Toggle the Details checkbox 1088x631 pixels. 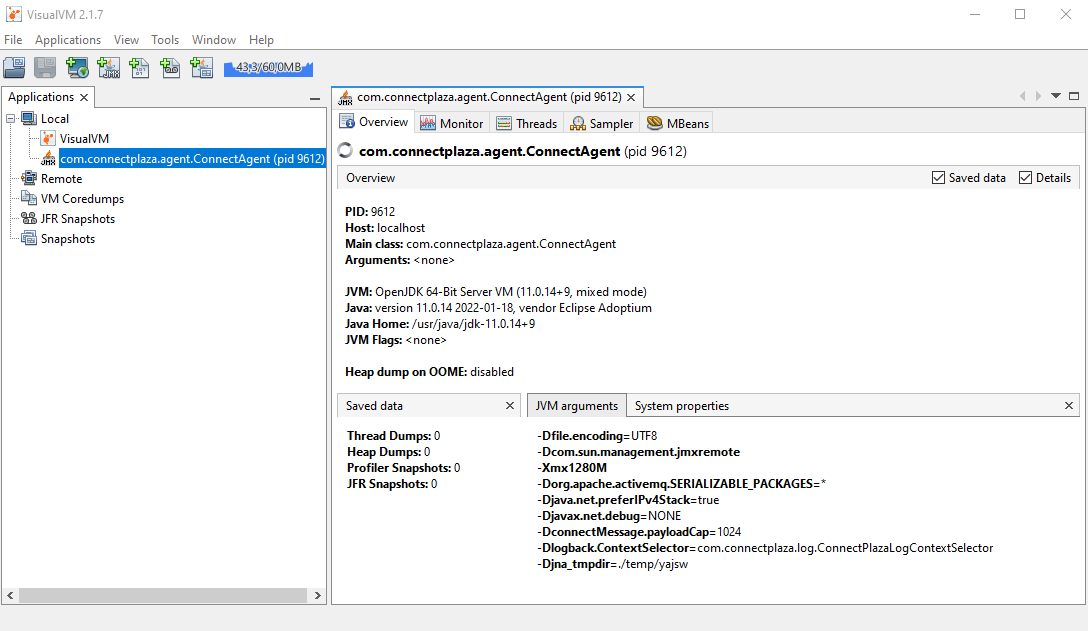[x=1025, y=178]
